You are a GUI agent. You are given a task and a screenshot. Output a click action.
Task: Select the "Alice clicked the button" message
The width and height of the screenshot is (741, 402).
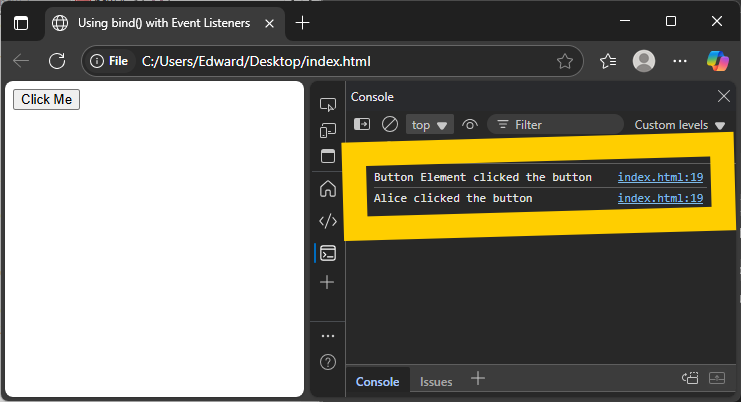[x=453, y=198]
